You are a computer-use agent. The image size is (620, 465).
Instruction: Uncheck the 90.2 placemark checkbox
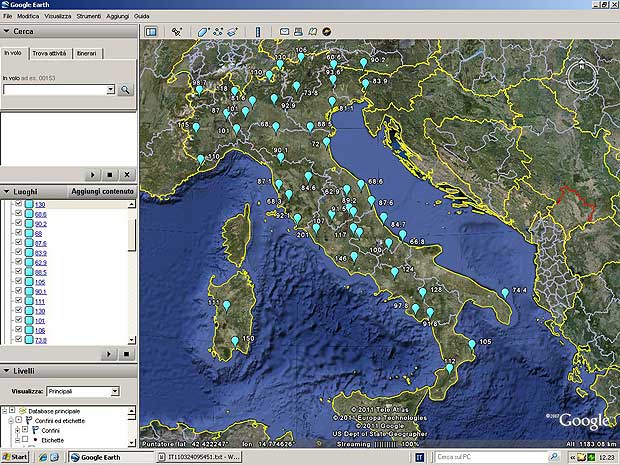[x=18, y=225]
